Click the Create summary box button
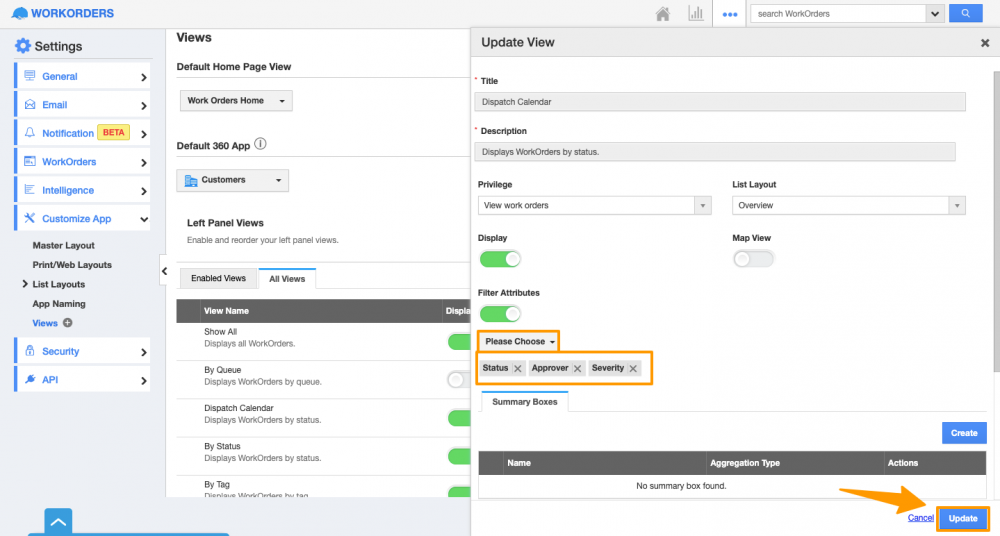This screenshot has height=536, width=1000. 963,433
